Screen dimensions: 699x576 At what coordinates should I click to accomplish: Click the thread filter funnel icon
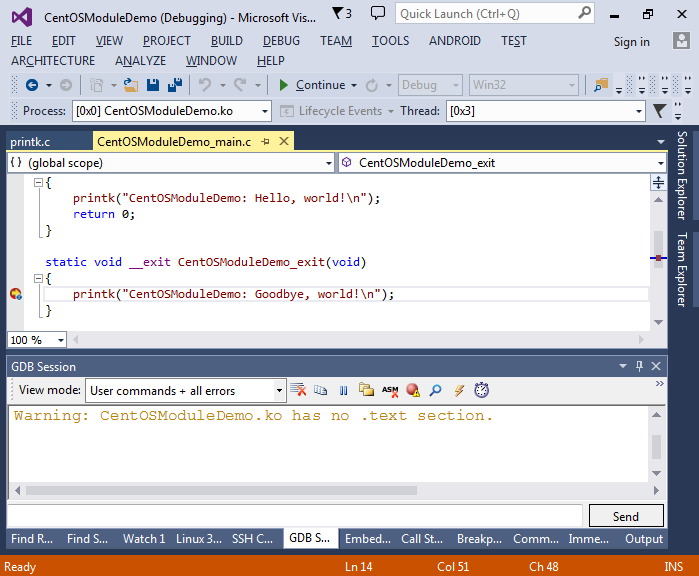[x=659, y=111]
